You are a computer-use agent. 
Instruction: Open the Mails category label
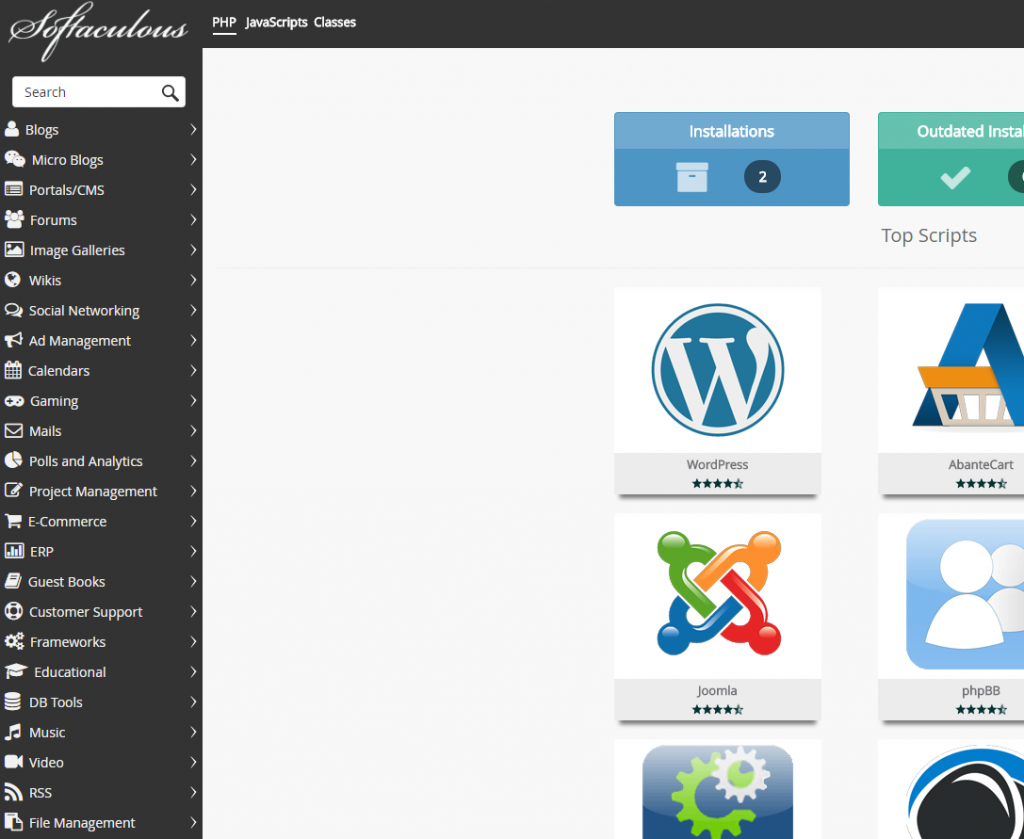(x=45, y=431)
